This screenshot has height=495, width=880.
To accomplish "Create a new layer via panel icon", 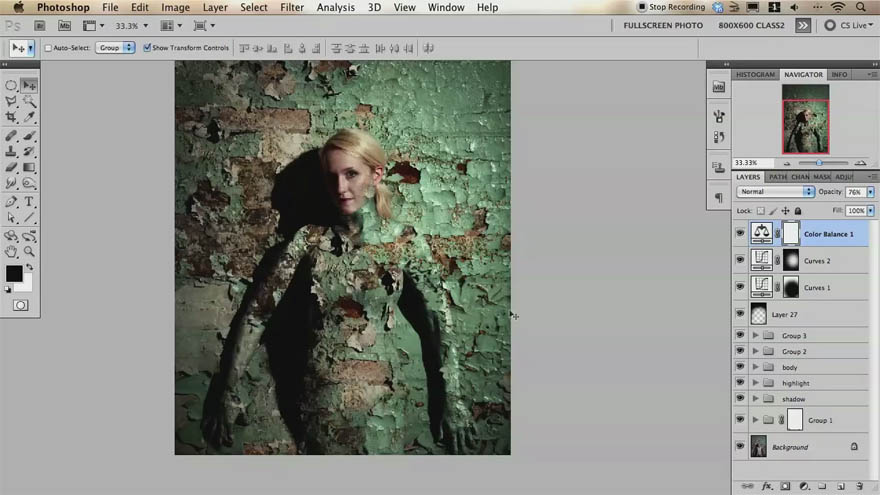I will tap(841, 486).
